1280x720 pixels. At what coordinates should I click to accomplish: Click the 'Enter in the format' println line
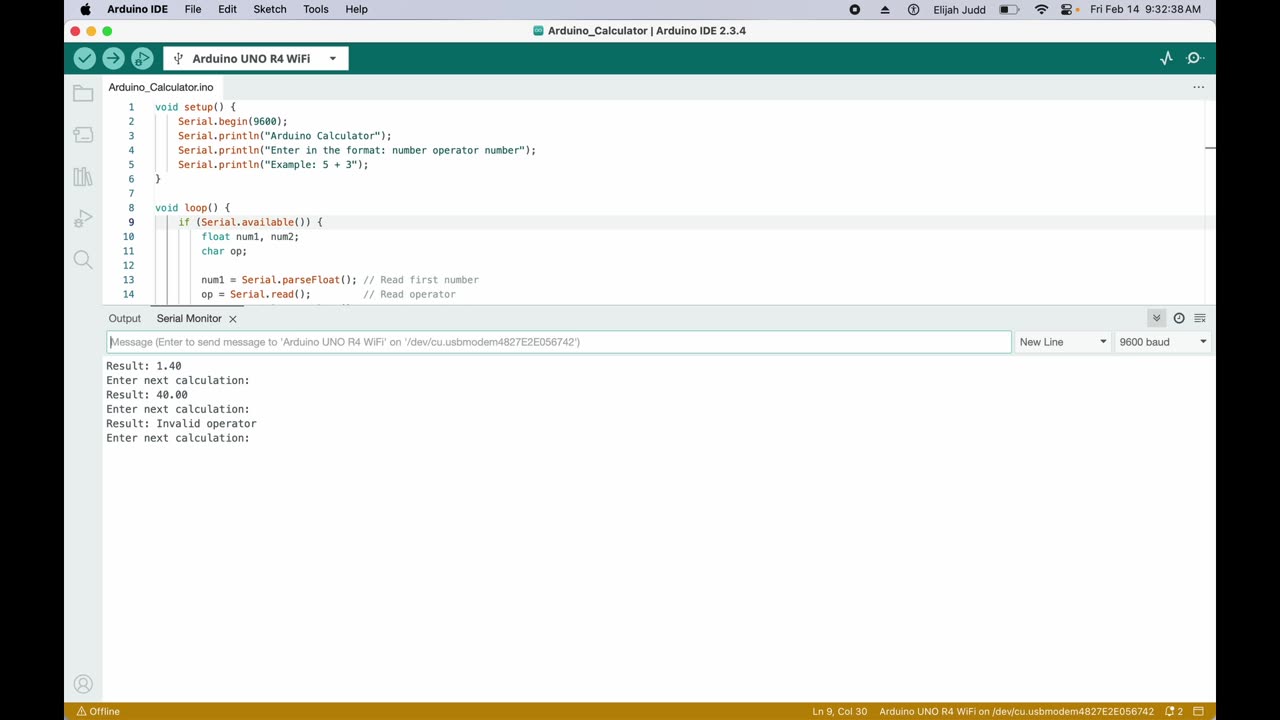(357, 150)
